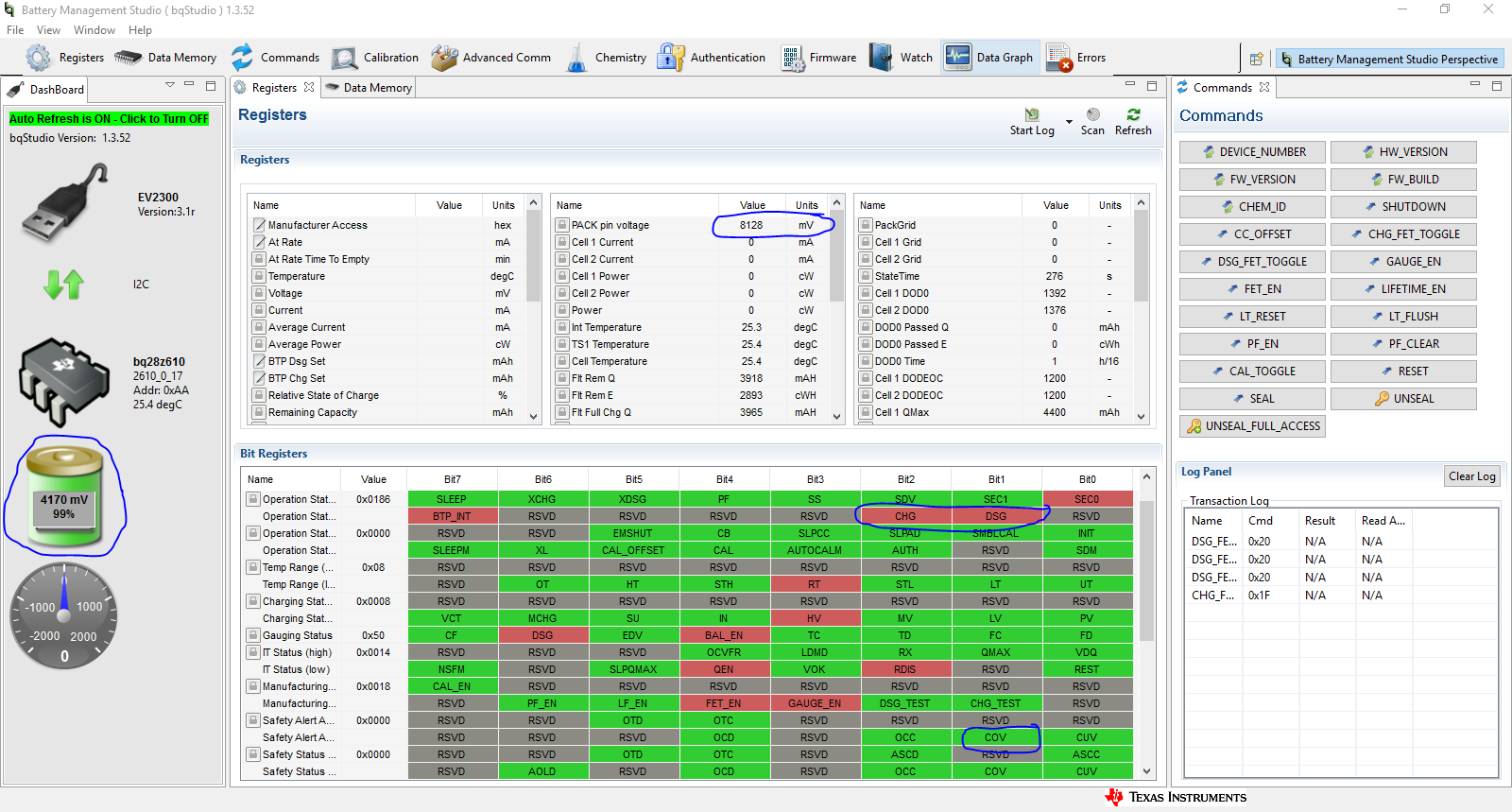Open the File menu

[x=15, y=30]
